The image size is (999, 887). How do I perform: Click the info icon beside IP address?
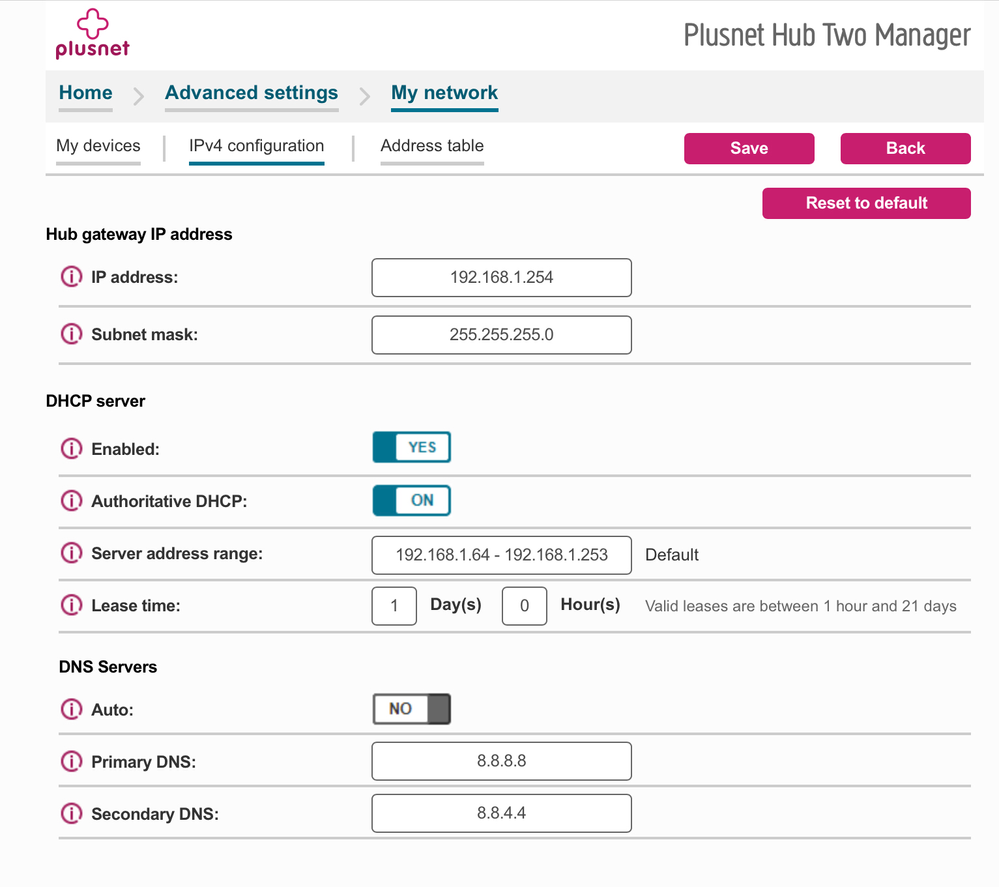click(71, 277)
